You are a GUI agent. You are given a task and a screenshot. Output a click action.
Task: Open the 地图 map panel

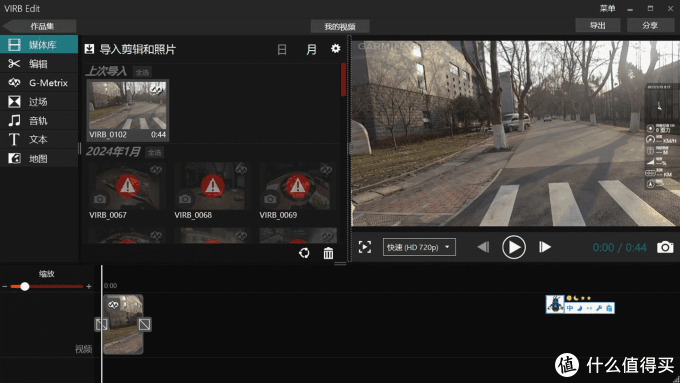pos(39,158)
